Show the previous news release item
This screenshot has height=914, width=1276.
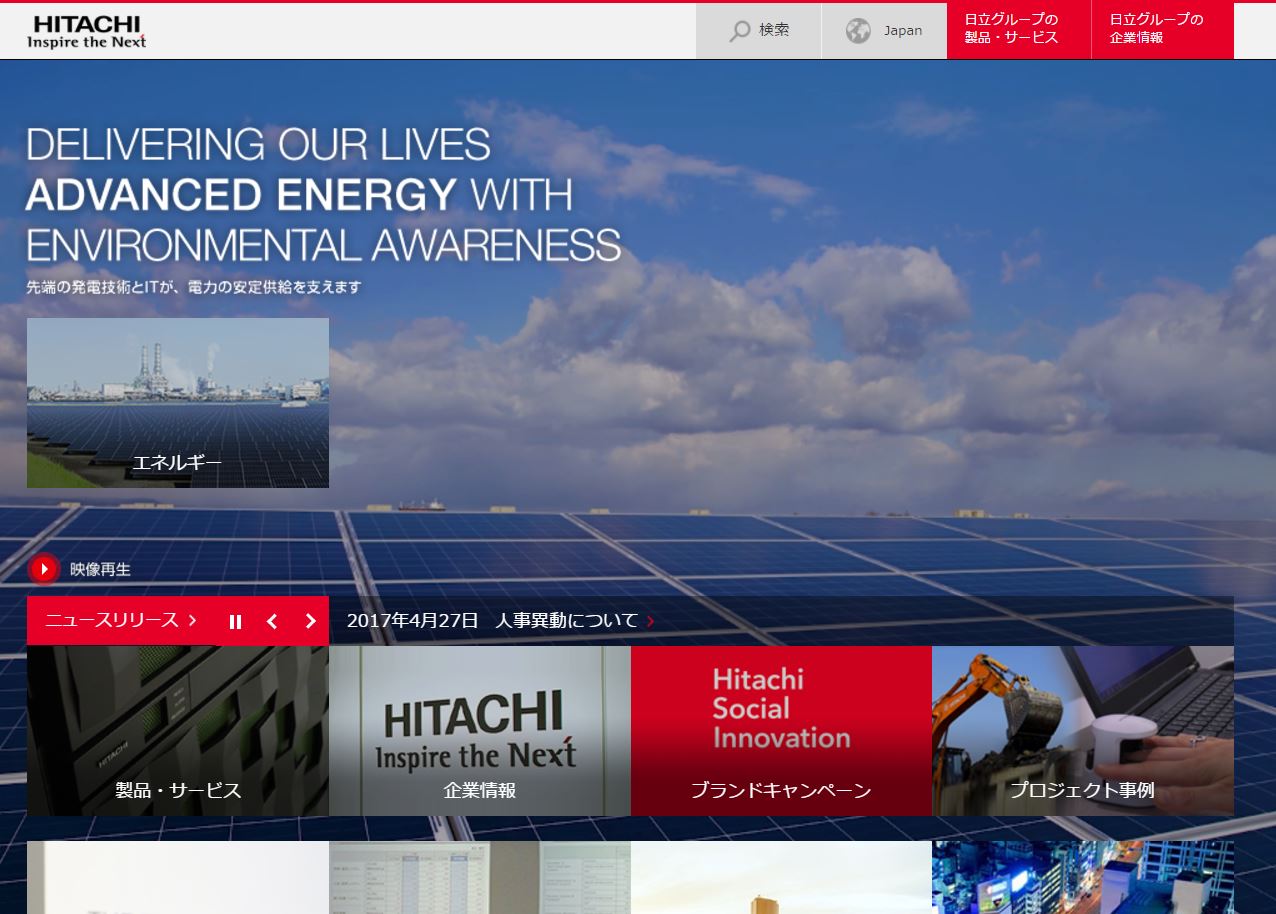pyautogui.click(x=272, y=622)
